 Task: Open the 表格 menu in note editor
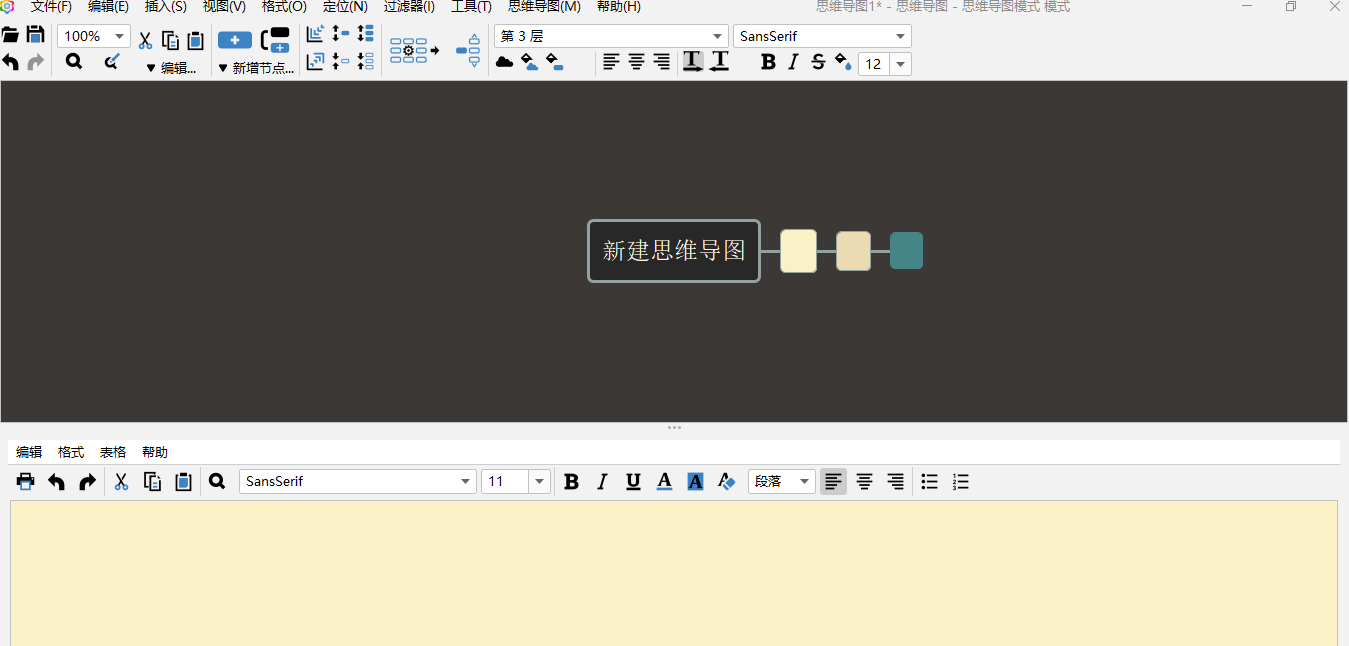113,453
